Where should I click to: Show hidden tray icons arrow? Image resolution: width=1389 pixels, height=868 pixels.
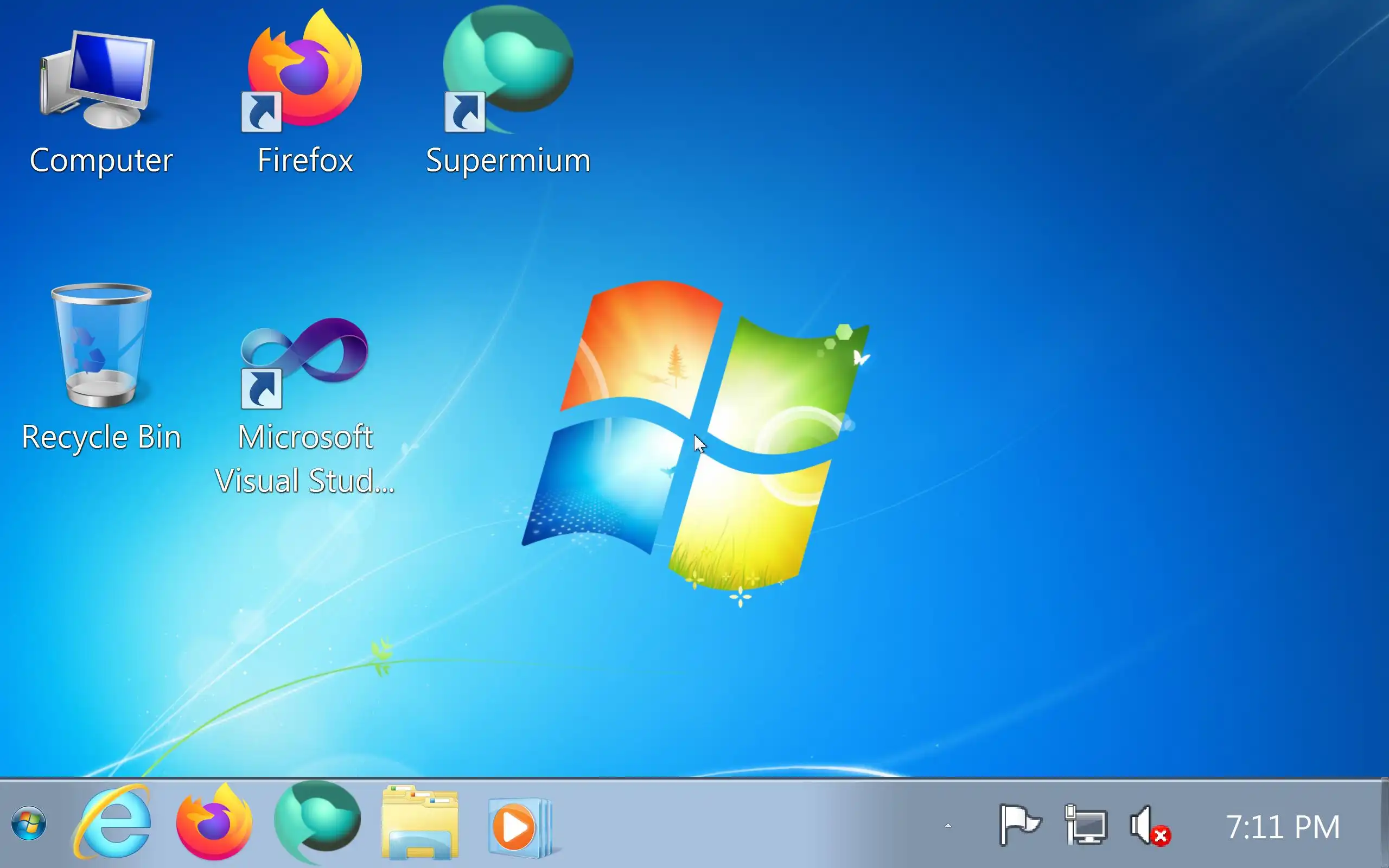click(x=948, y=826)
